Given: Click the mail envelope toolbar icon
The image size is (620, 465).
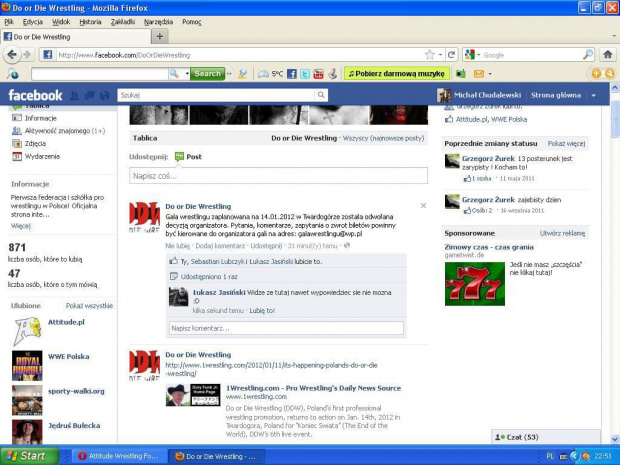Looking at the screenshot, I should click(x=479, y=74).
